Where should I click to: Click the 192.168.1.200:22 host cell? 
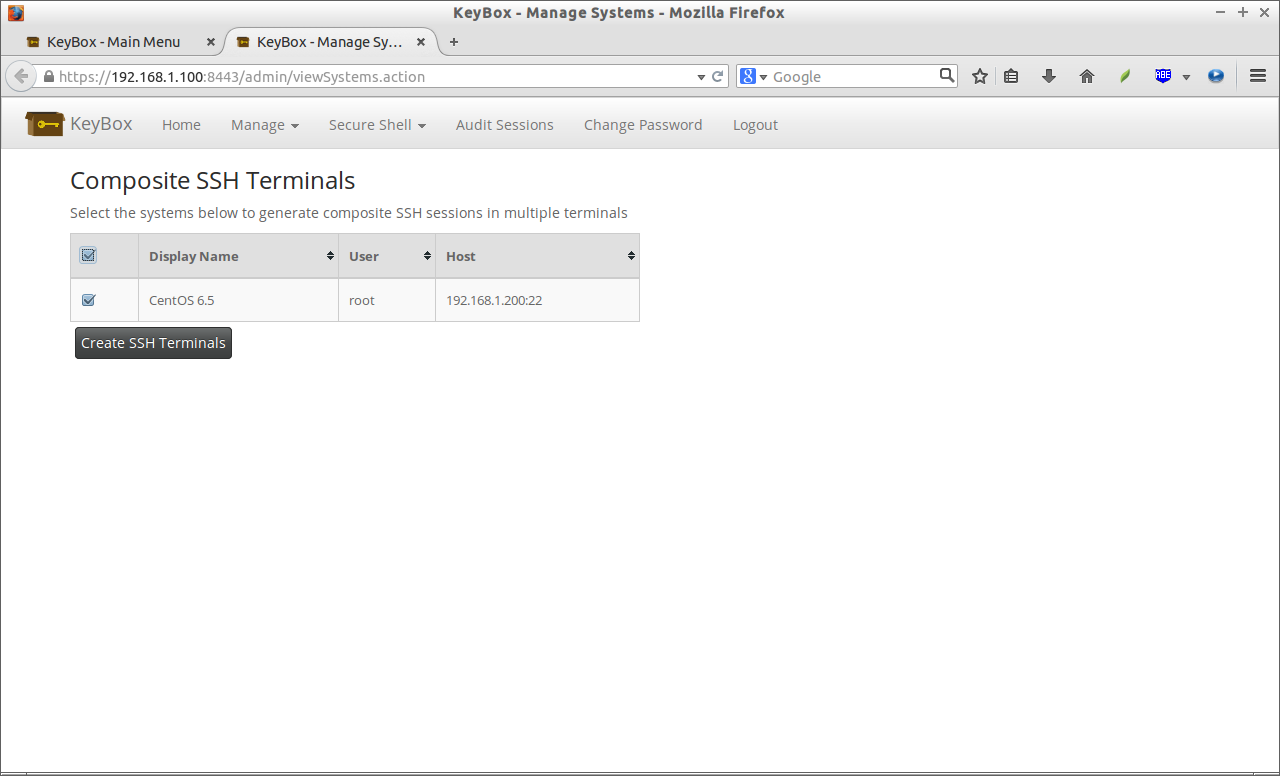[x=537, y=300]
